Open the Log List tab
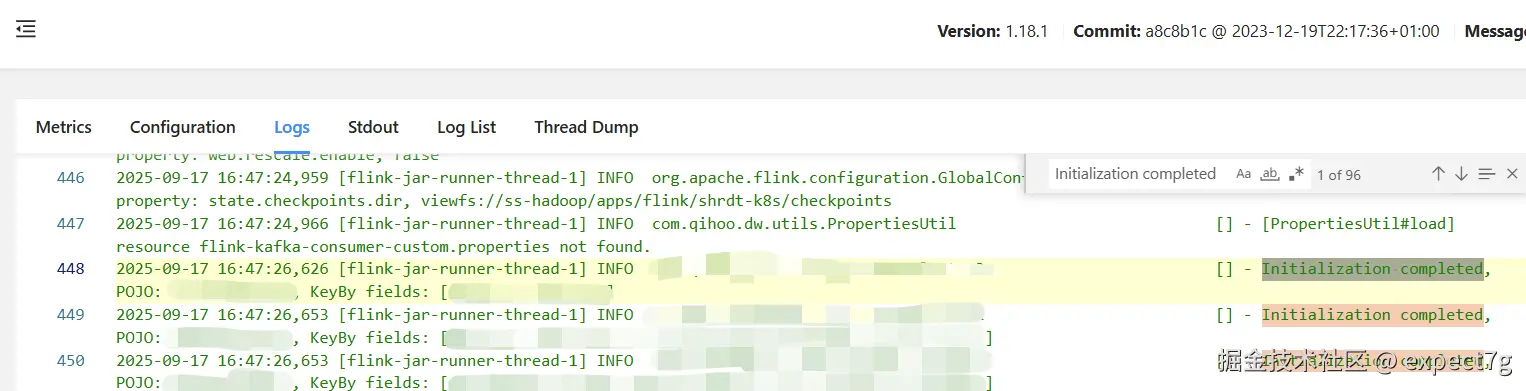Viewport: 1526px width, 391px height. (467, 127)
